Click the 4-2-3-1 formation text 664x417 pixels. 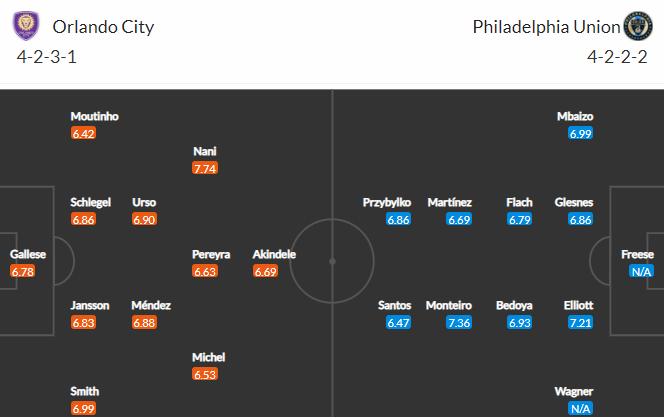coord(47,57)
